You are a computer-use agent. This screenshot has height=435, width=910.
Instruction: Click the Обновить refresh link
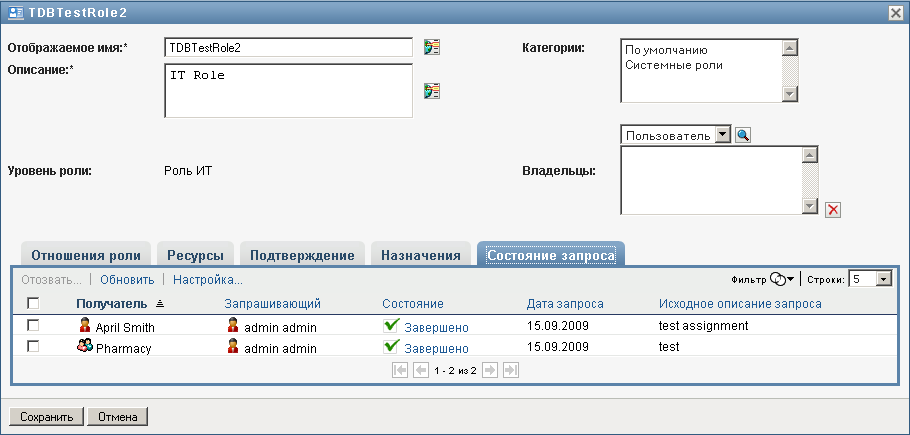(127, 280)
